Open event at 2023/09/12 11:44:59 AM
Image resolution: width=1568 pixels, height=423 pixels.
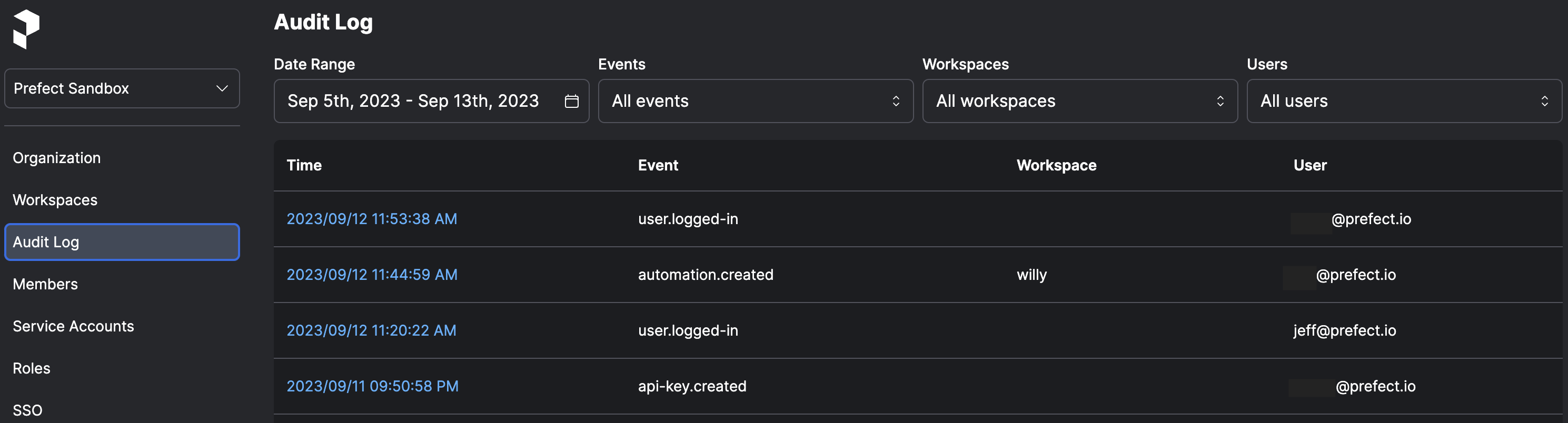tap(372, 275)
